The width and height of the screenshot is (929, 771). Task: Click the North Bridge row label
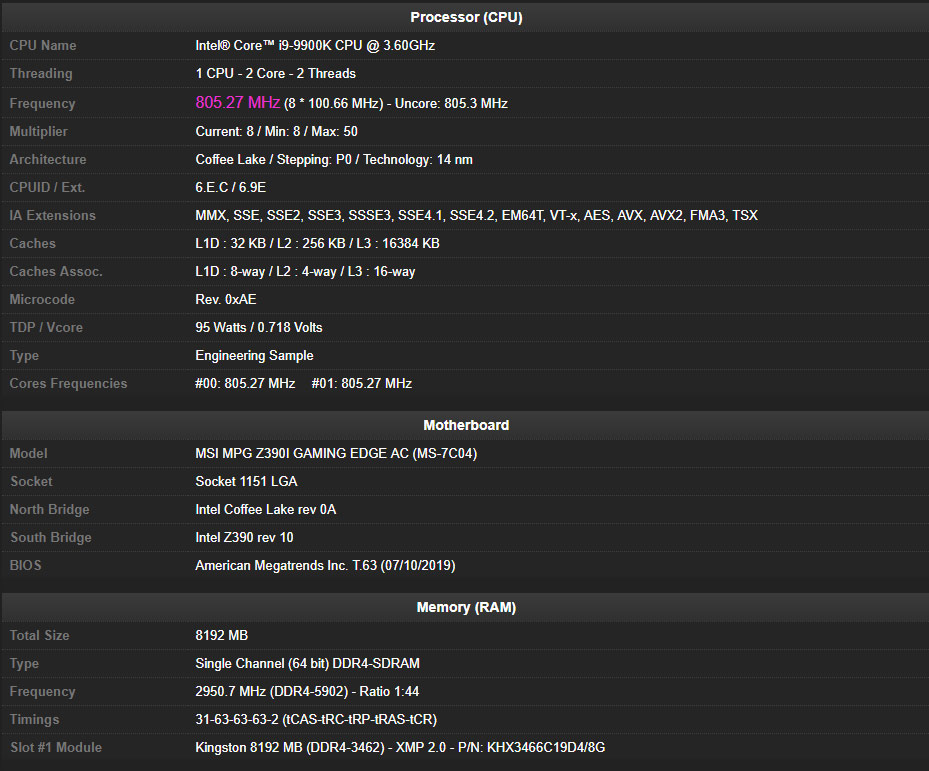point(49,510)
